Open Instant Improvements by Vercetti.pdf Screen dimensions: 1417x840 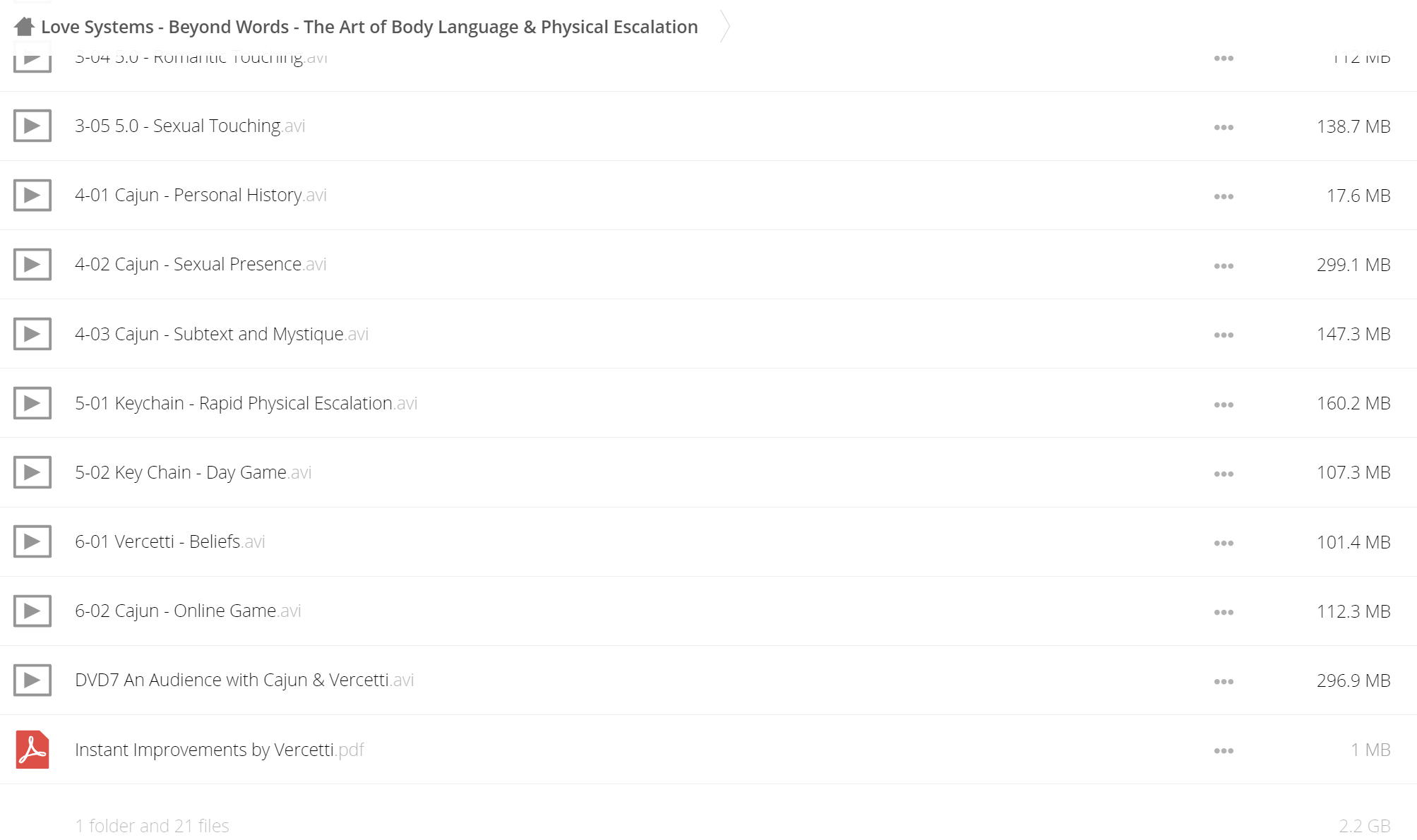pos(220,750)
